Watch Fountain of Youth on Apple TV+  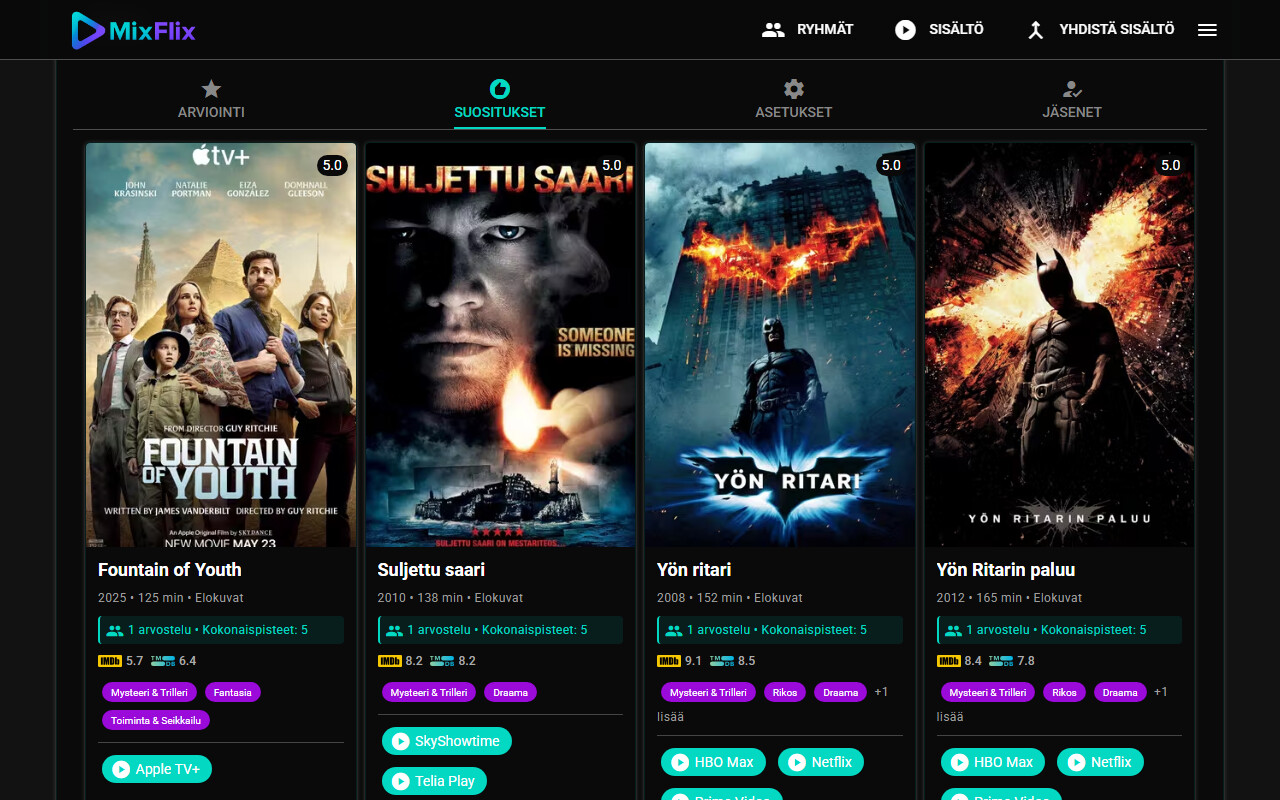[x=157, y=769]
